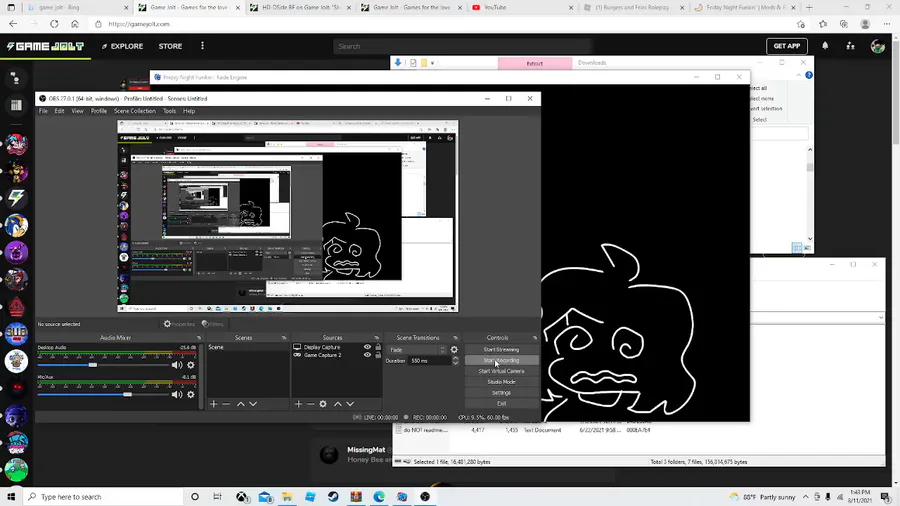Image resolution: width=900 pixels, height=506 pixels.
Task: Add a new scene with plus icon
Action: [214, 404]
